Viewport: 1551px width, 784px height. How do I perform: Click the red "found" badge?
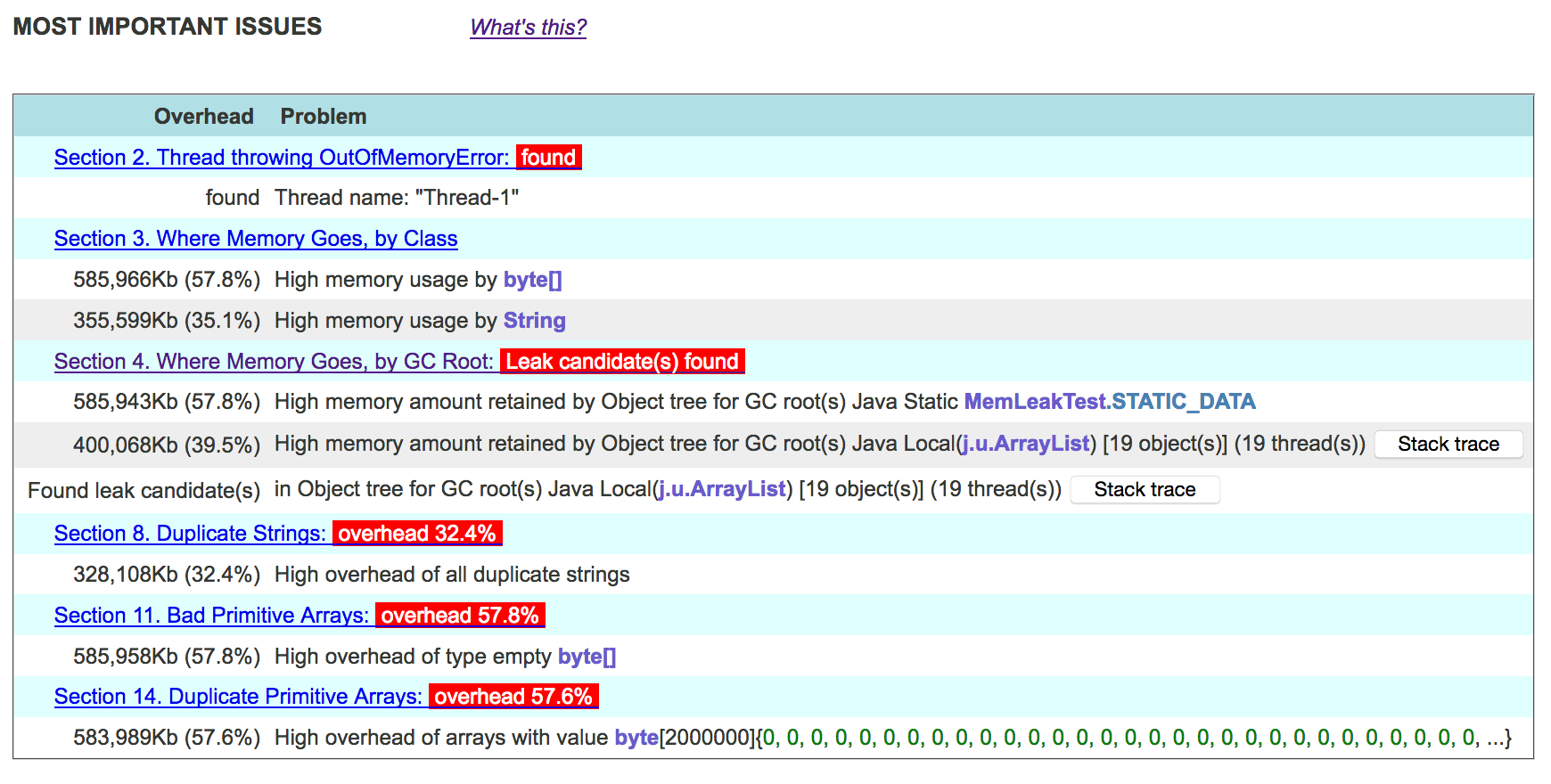548,158
